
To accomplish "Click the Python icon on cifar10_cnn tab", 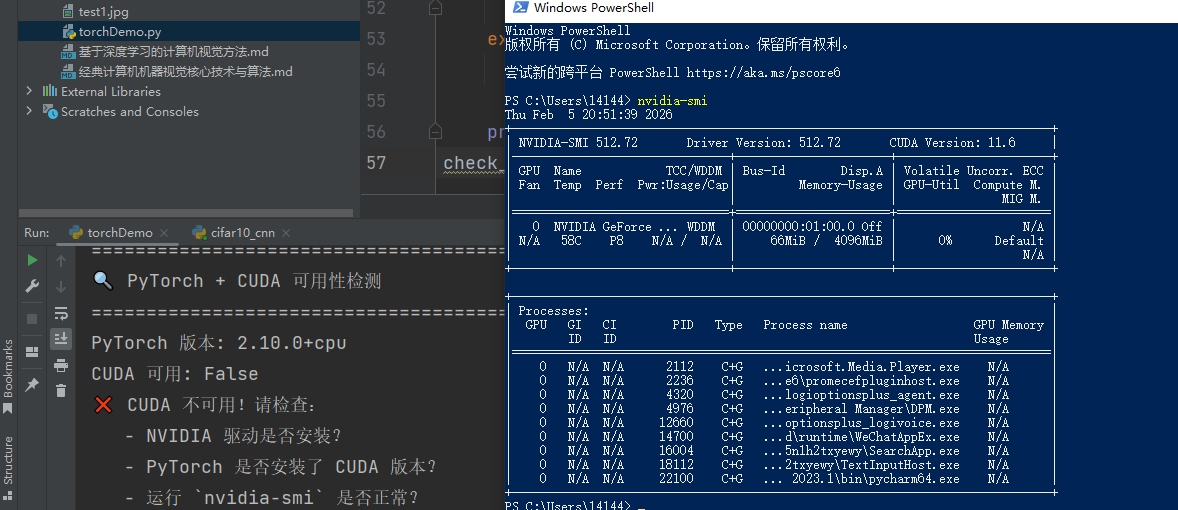I will [199, 233].
